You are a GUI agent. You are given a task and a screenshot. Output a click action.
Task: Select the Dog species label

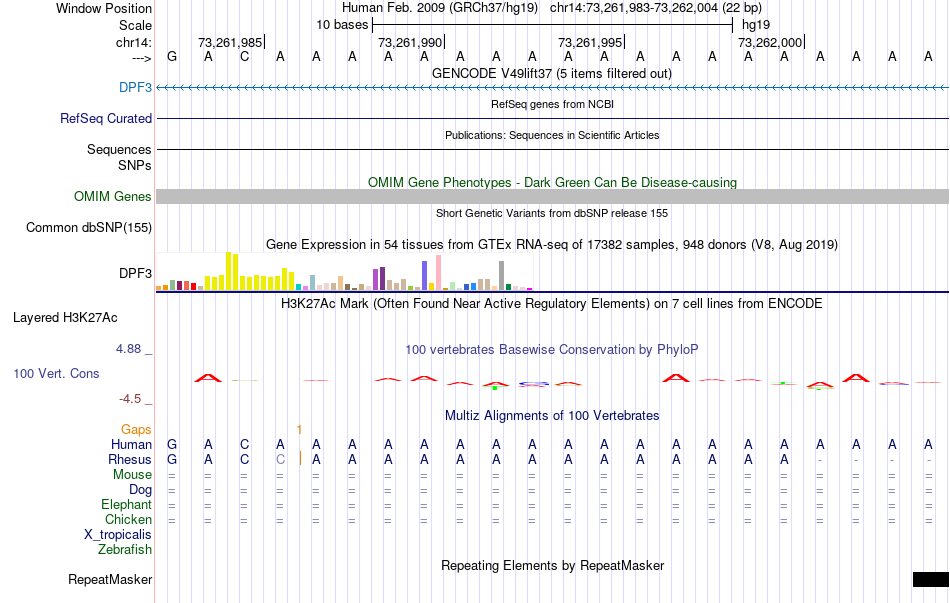(140, 490)
